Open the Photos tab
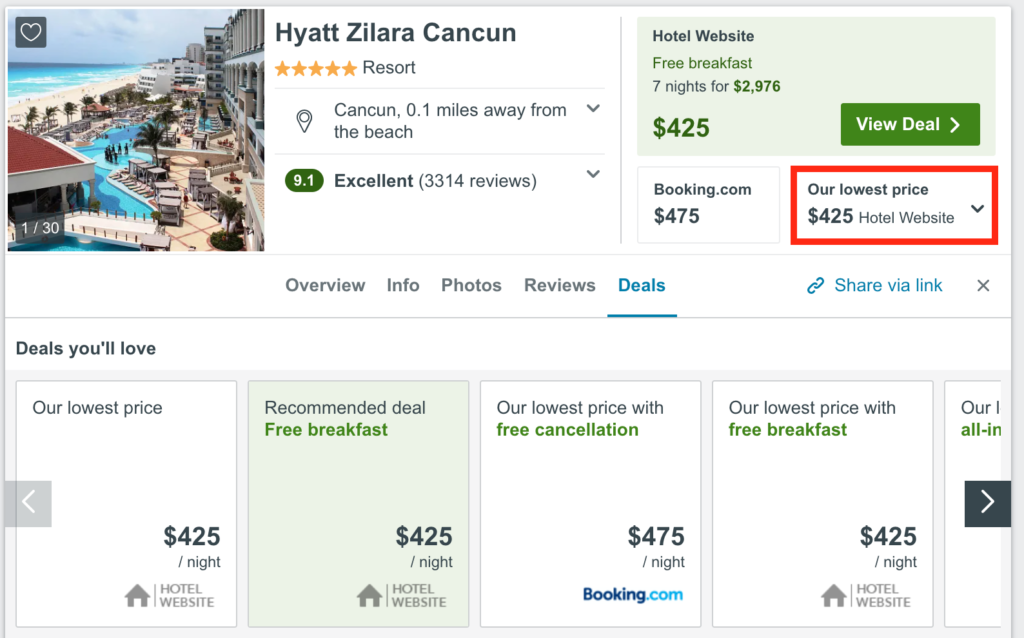1024x638 pixels. pyautogui.click(x=471, y=286)
